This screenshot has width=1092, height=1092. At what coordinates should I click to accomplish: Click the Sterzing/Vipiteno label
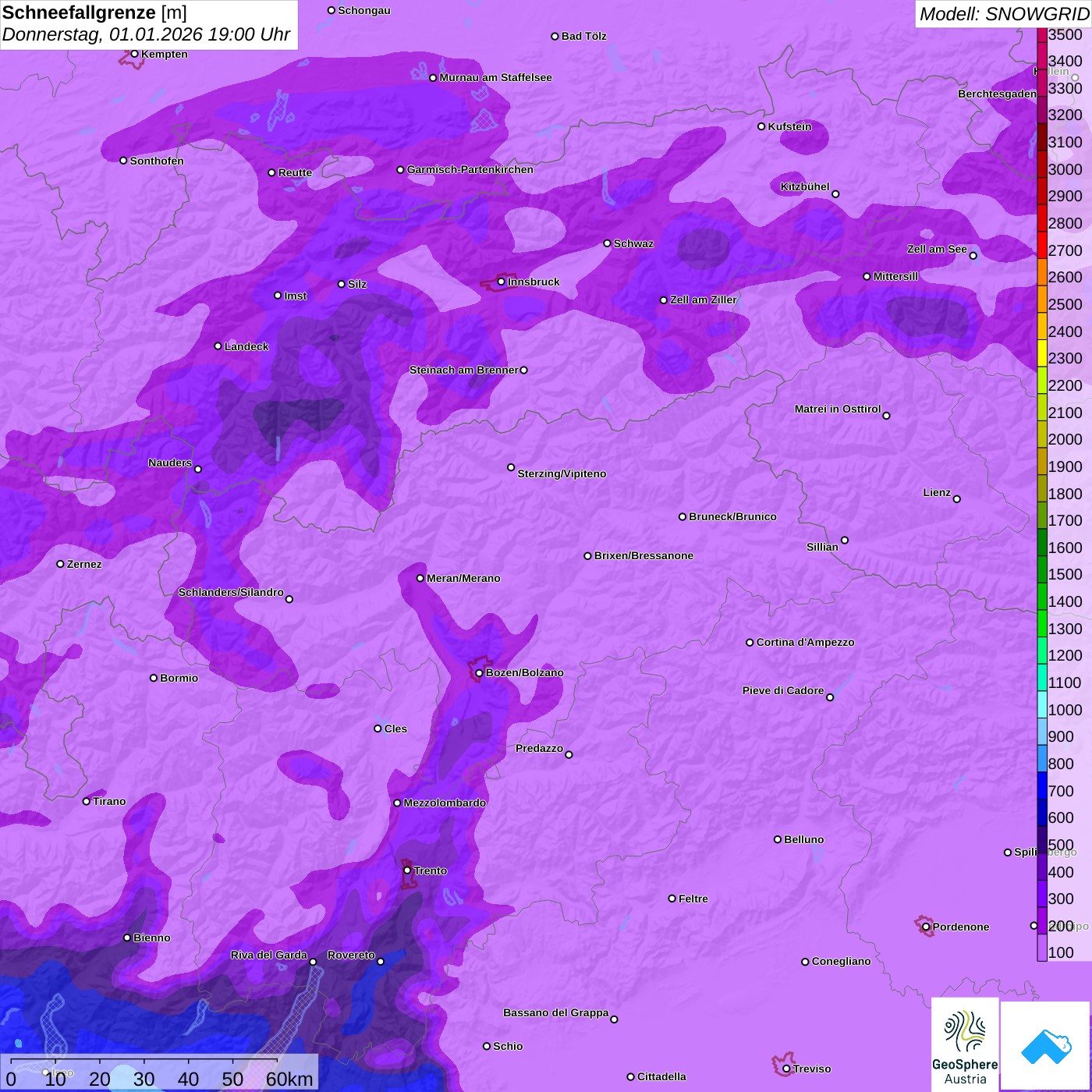[x=562, y=473]
